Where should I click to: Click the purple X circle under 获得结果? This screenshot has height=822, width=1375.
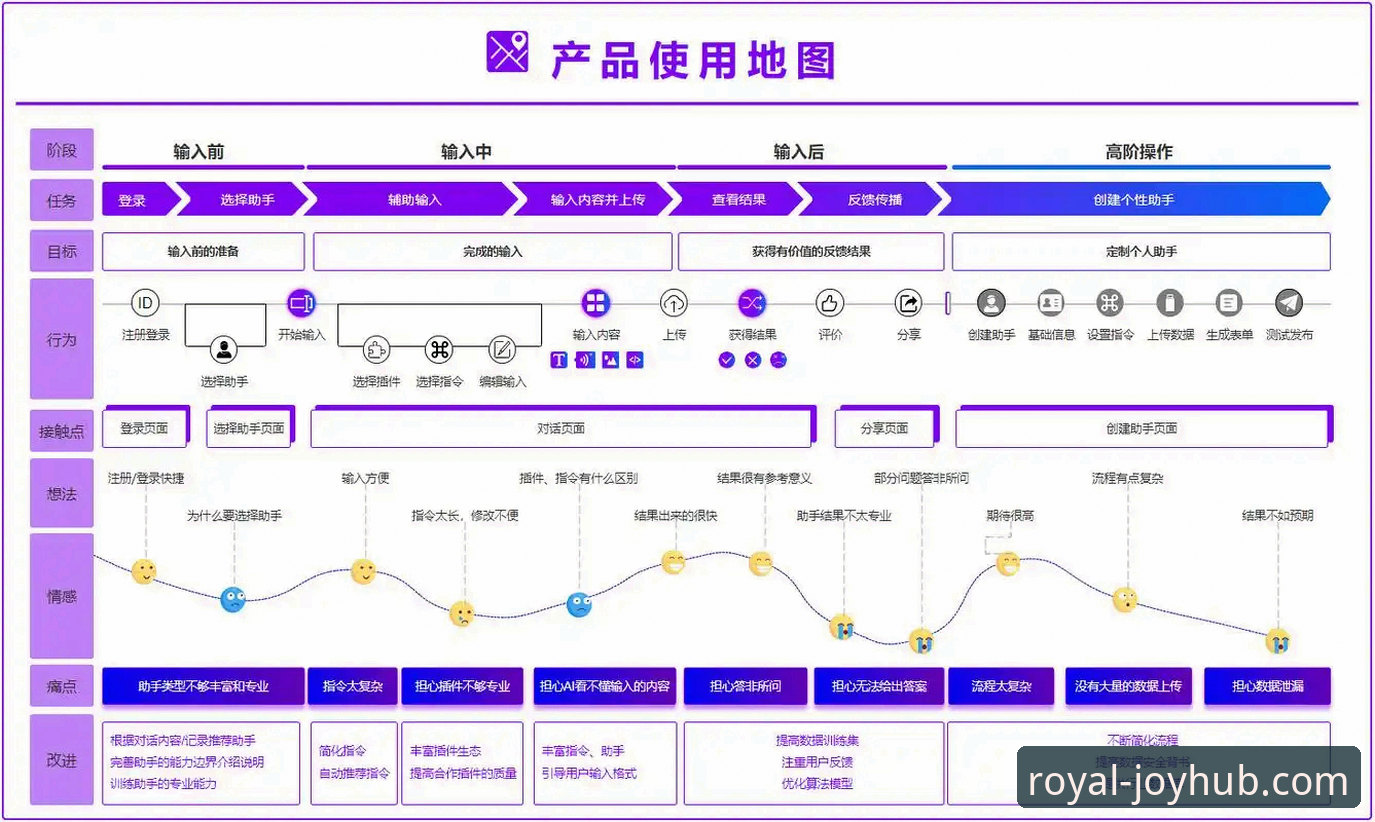(753, 360)
